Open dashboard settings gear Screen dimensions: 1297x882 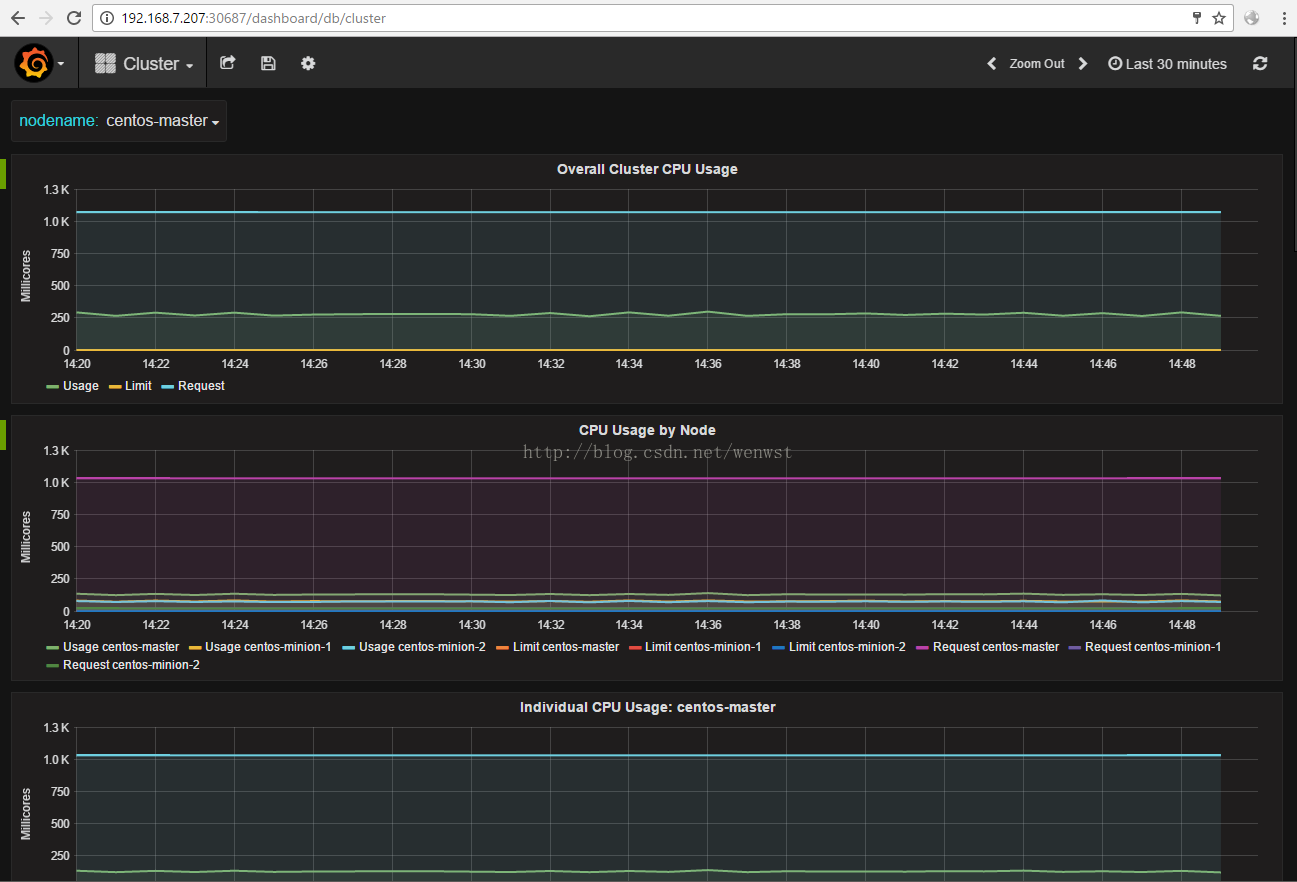click(x=308, y=63)
